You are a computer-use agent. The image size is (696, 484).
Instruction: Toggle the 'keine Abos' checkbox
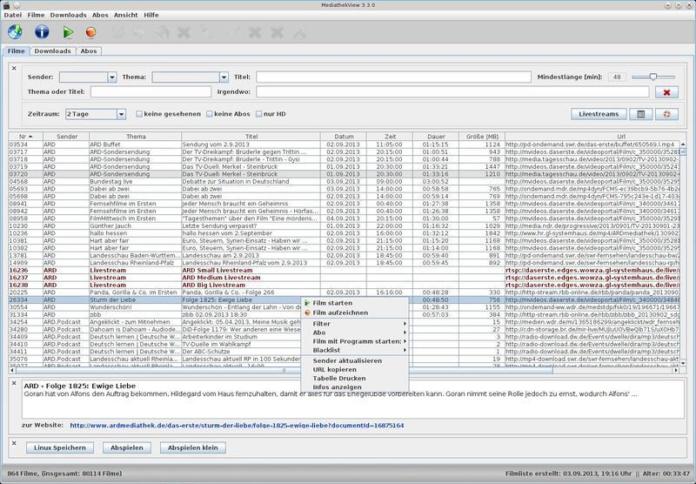[x=208, y=114]
